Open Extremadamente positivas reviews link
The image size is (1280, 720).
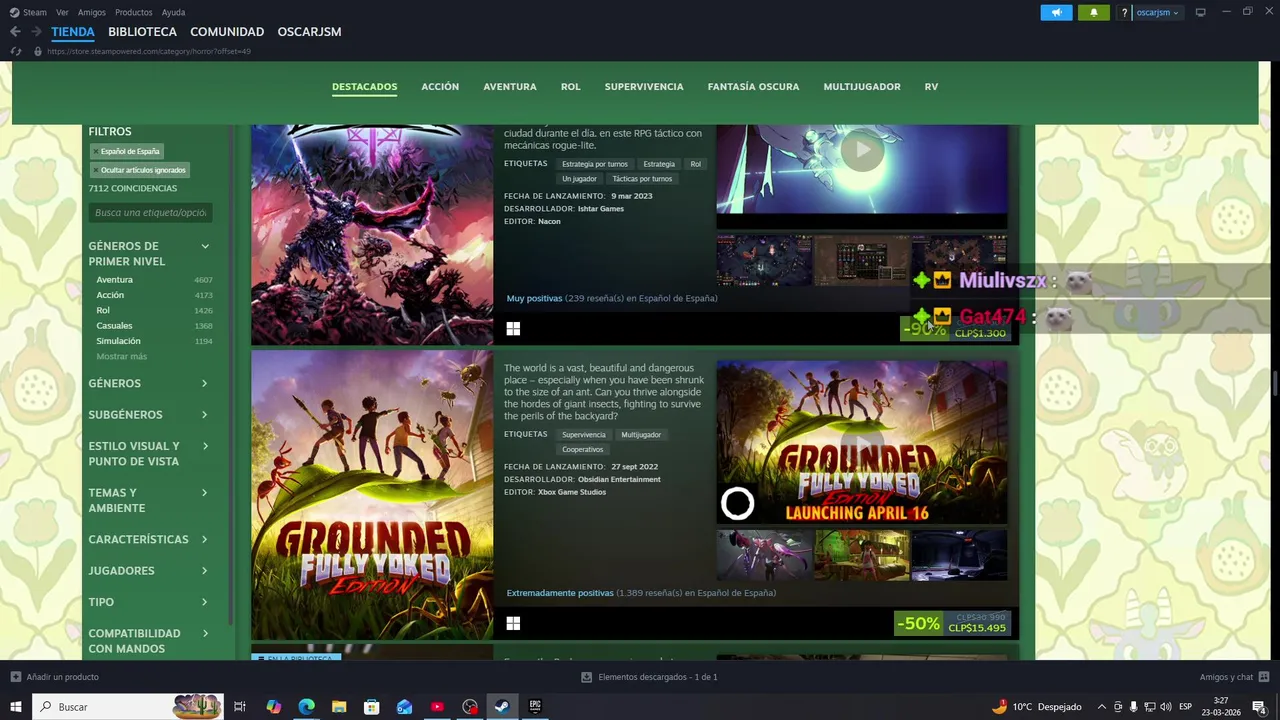(560, 593)
